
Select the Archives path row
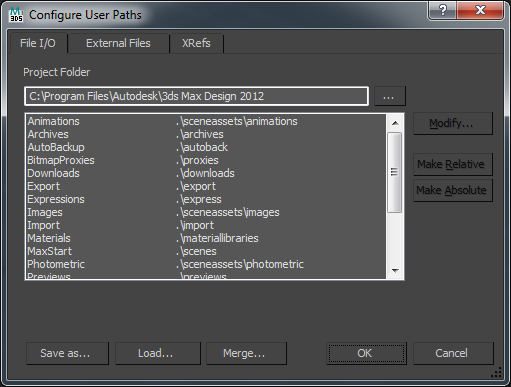click(x=206, y=134)
